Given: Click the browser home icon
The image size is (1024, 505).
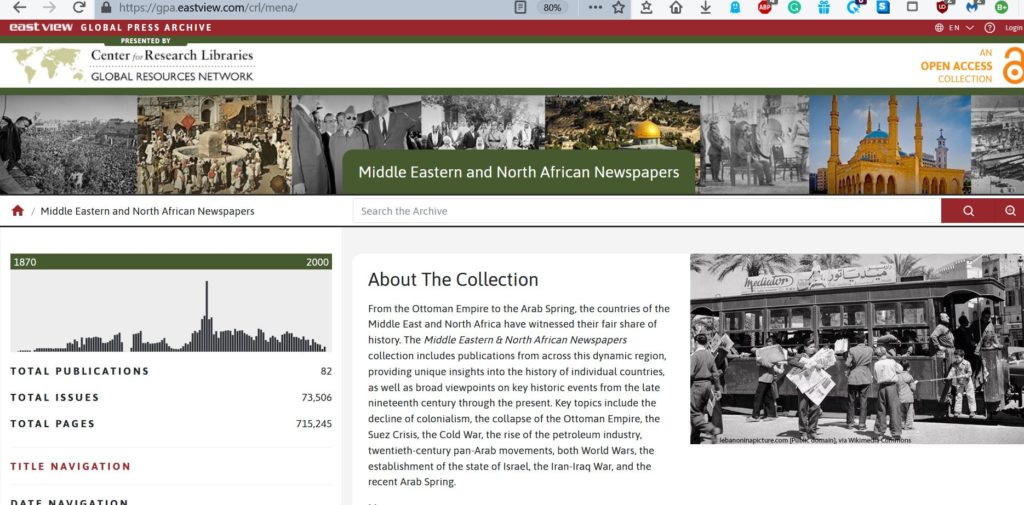Looking at the screenshot, I should pos(676,8).
